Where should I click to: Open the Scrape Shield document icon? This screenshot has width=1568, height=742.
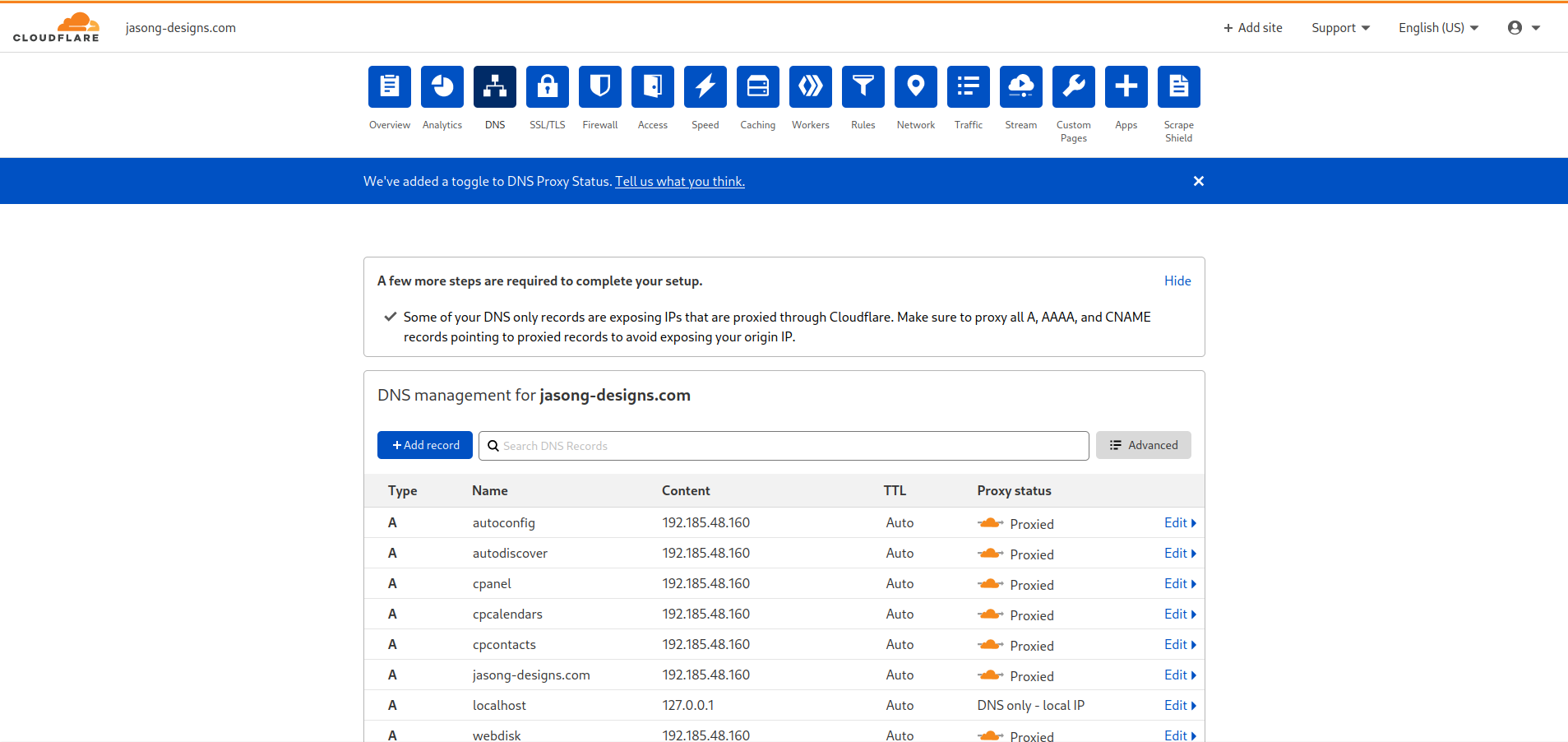pos(1179,86)
